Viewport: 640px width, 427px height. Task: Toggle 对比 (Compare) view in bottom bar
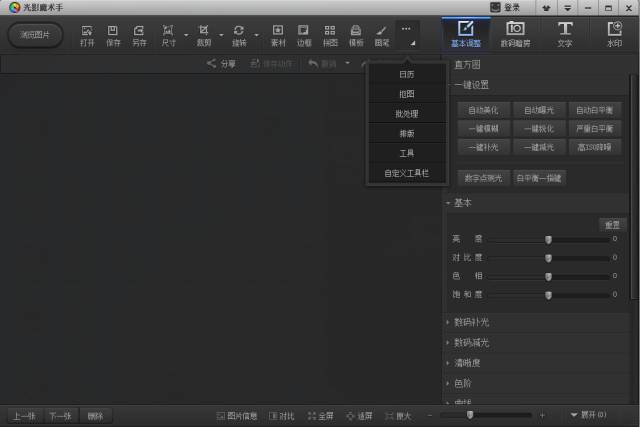[x=281, y=415]
